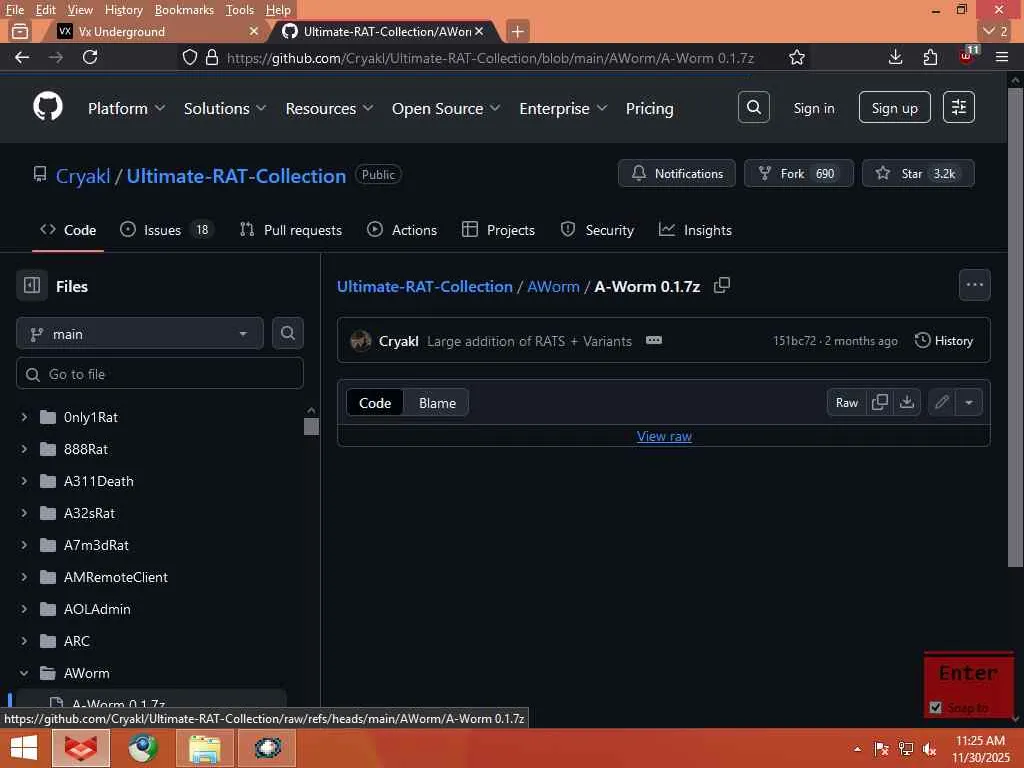This screenshot has width=1024, height=768.
Task: Open the Pull requests tab
Action: [x=291, y=230]
